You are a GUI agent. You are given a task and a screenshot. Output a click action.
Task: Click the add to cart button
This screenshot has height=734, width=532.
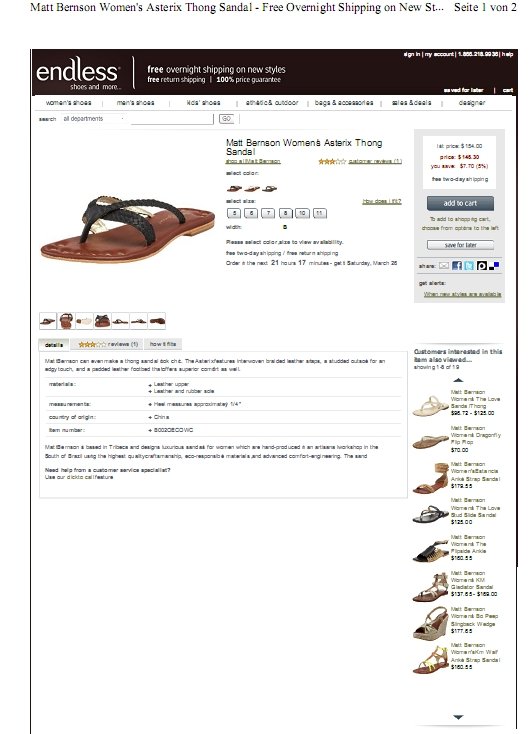pos(460,203)
